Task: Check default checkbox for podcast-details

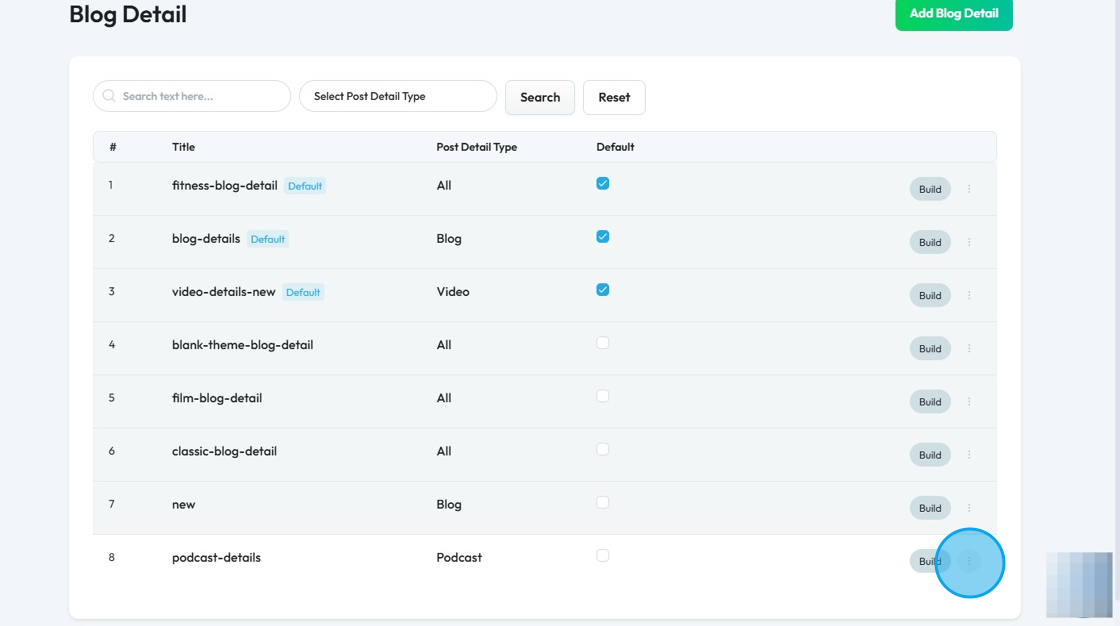Action: (602, 556)
